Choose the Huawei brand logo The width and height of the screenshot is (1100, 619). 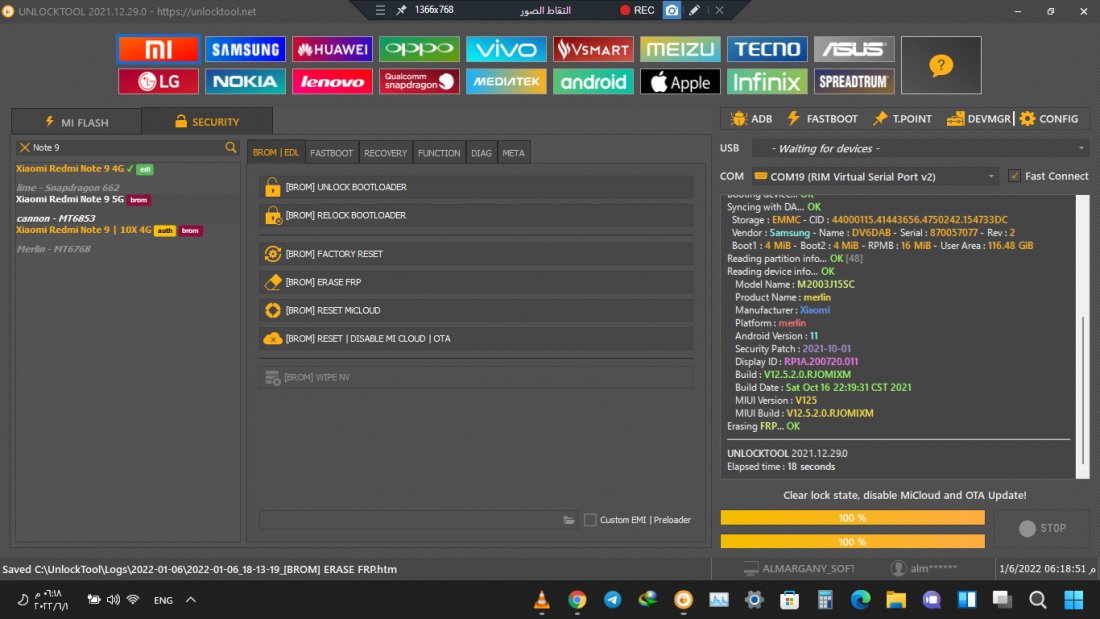point(332,49)
